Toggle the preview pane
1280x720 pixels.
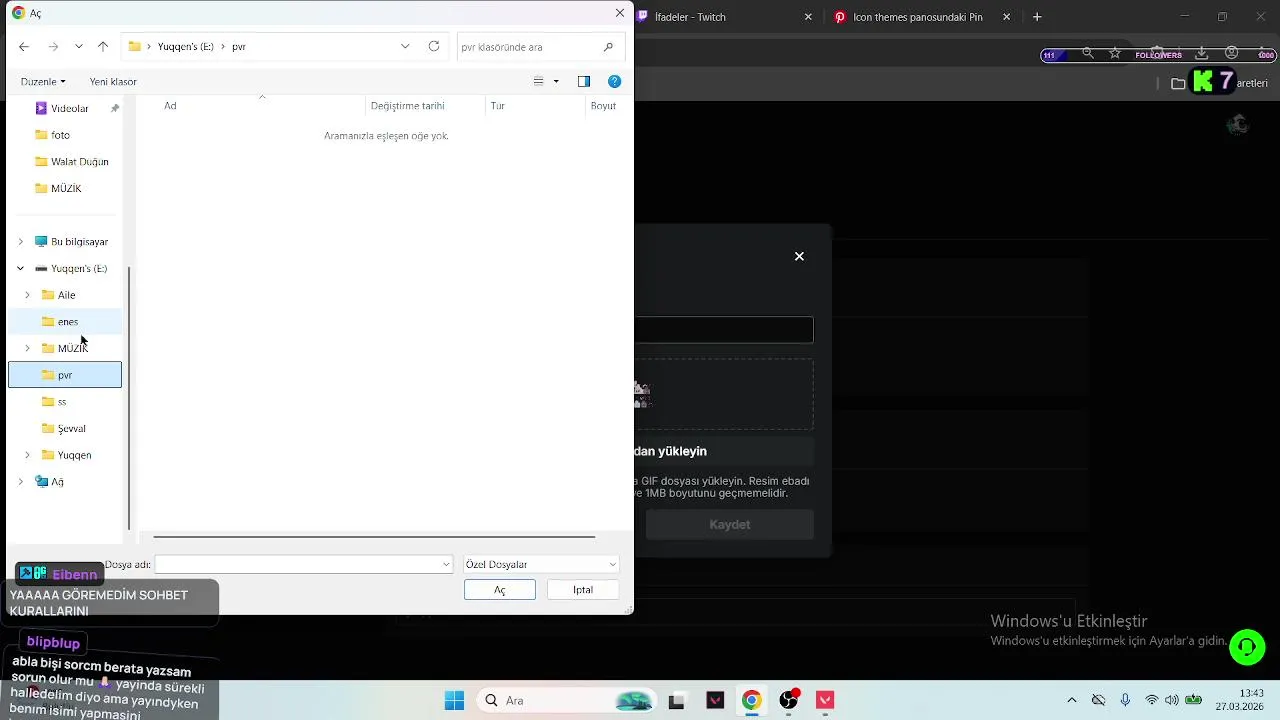tap(584, 82)
